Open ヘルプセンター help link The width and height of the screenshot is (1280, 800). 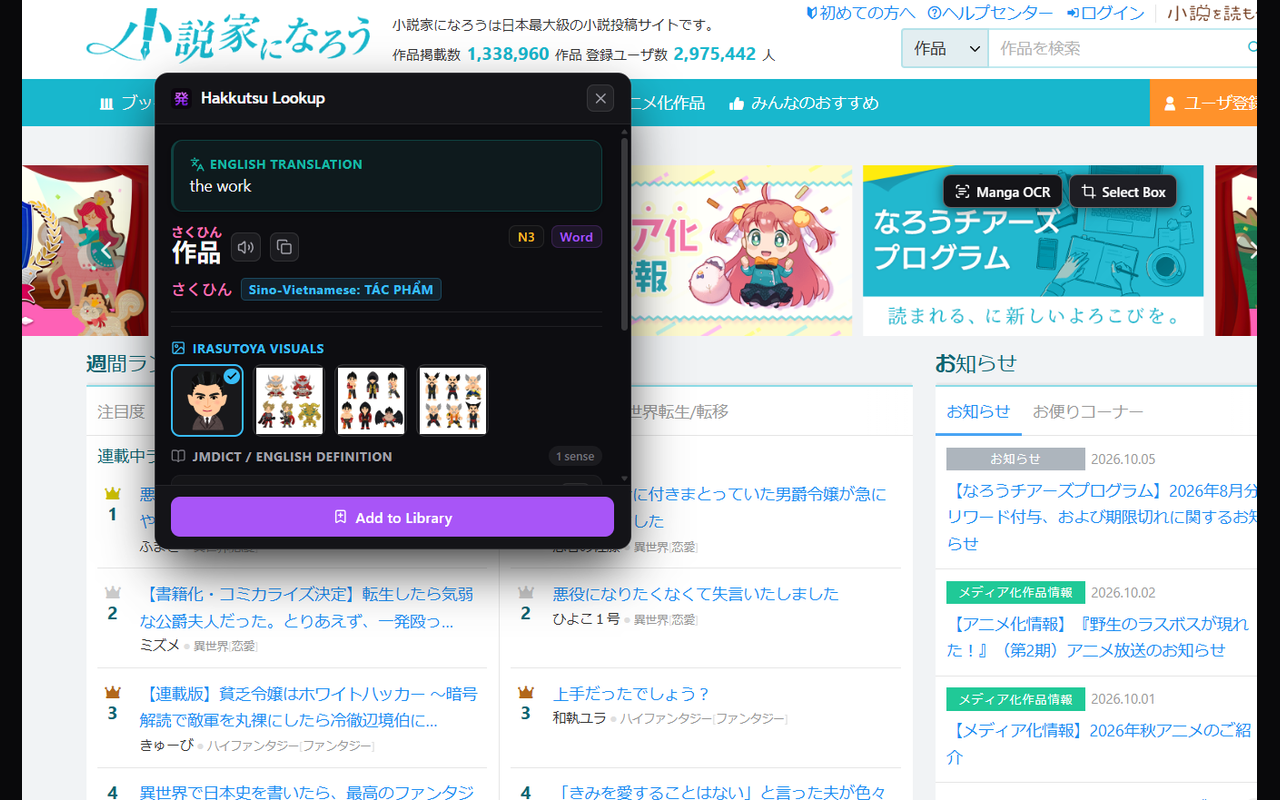[990, 13]
